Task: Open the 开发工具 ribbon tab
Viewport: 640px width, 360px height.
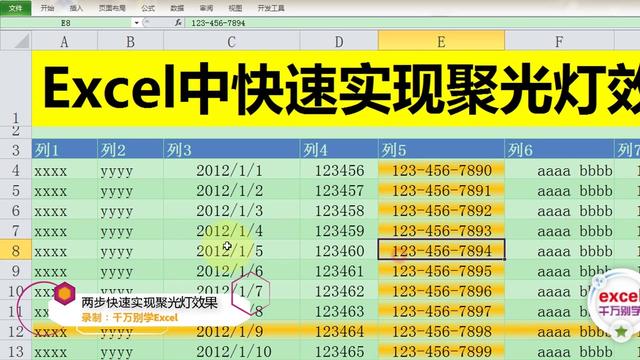Action: [271, 8]
